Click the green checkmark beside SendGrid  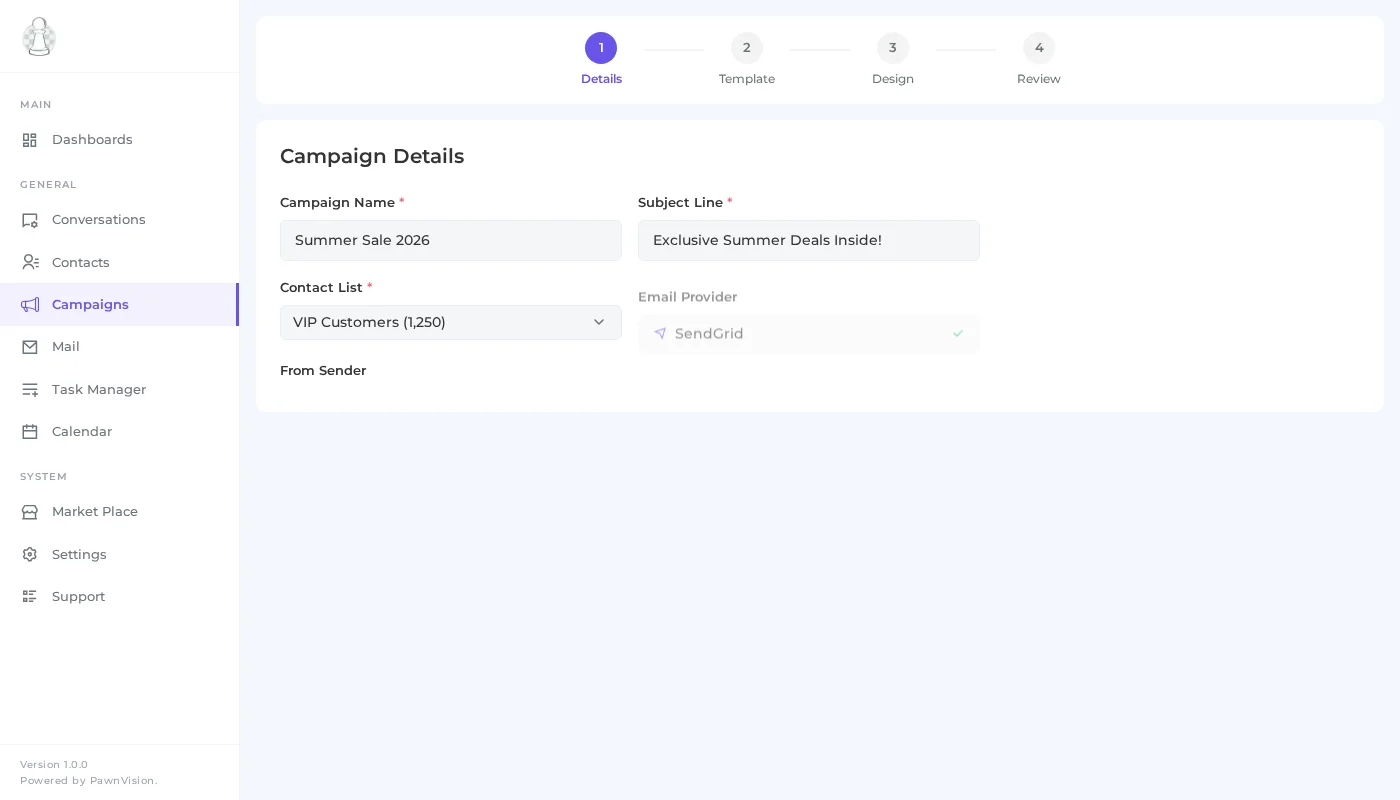(x=958, y=334)
